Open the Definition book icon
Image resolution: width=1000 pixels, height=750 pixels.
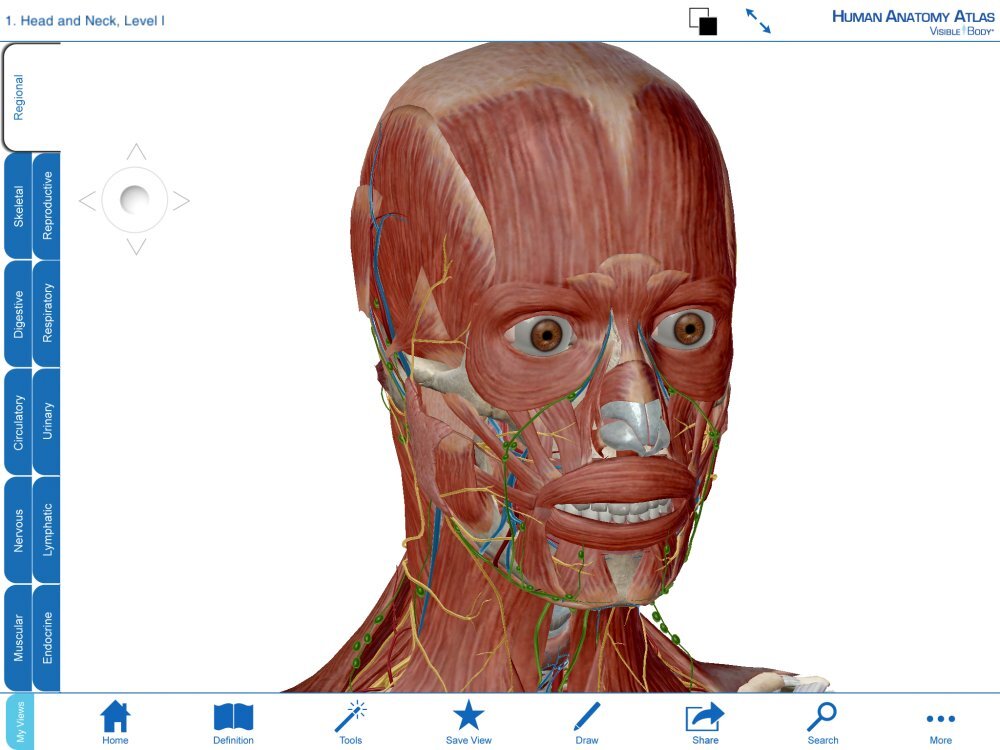(234, 718)
